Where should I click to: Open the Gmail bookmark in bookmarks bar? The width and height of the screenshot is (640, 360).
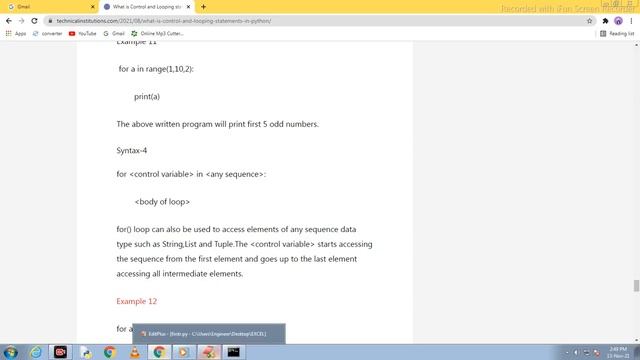[114, 33]
